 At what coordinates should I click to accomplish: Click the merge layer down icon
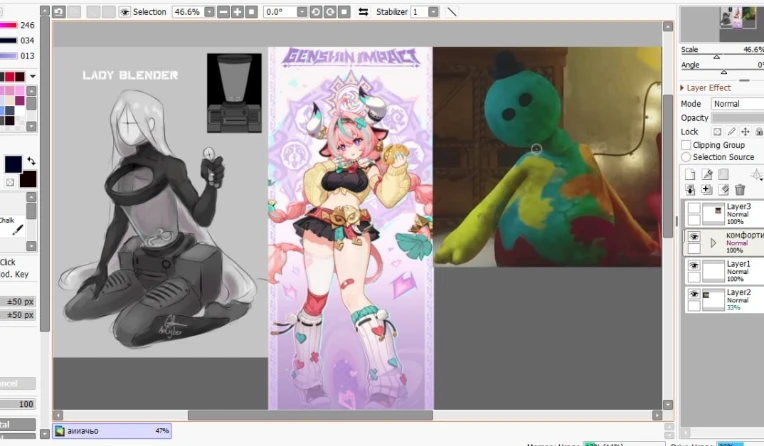click(707, 190)
